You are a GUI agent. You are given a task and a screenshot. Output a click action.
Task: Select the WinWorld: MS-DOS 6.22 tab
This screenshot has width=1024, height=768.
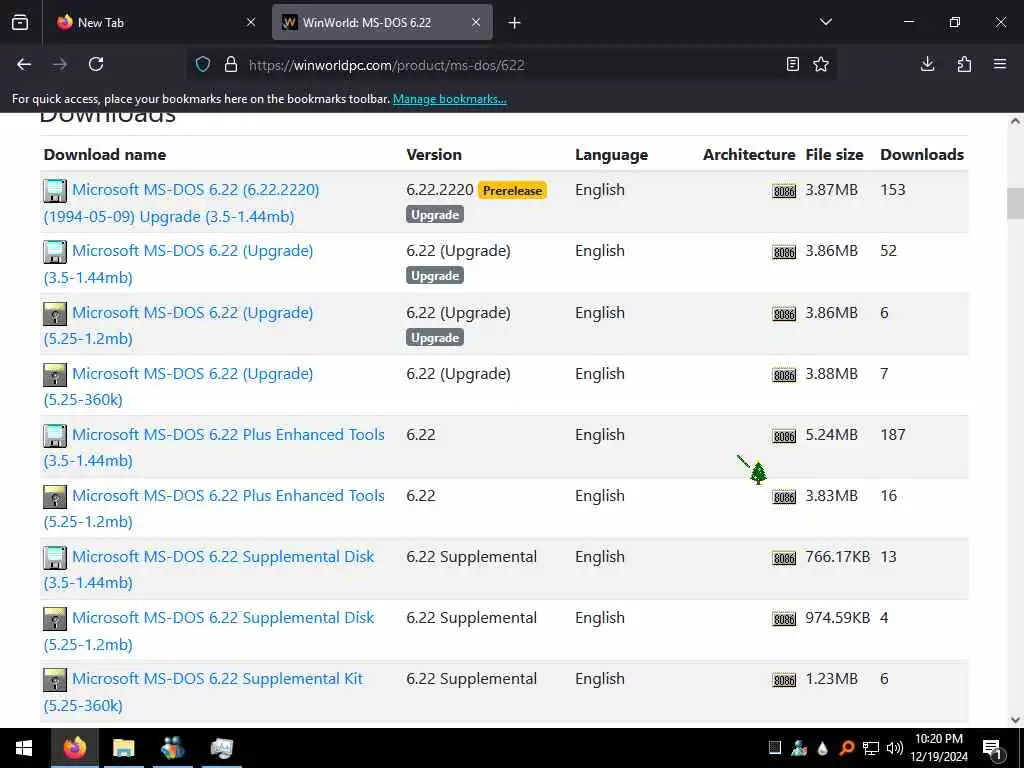382,23
